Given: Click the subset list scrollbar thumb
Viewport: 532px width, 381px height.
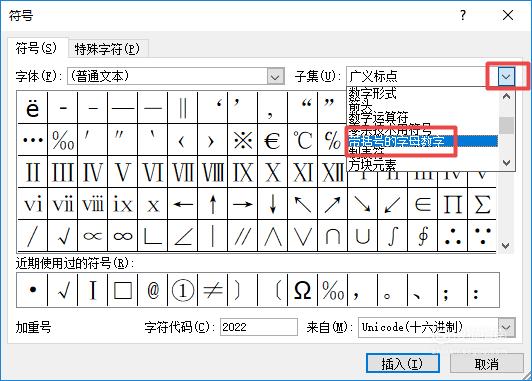Looking at the screenshot, I should tap(506, 125).
